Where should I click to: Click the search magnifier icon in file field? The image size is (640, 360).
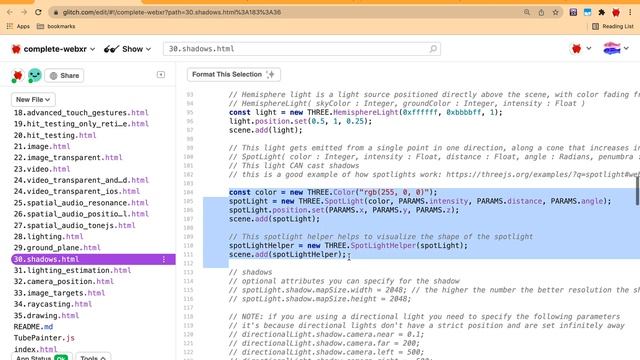click(x=433, y=49)
